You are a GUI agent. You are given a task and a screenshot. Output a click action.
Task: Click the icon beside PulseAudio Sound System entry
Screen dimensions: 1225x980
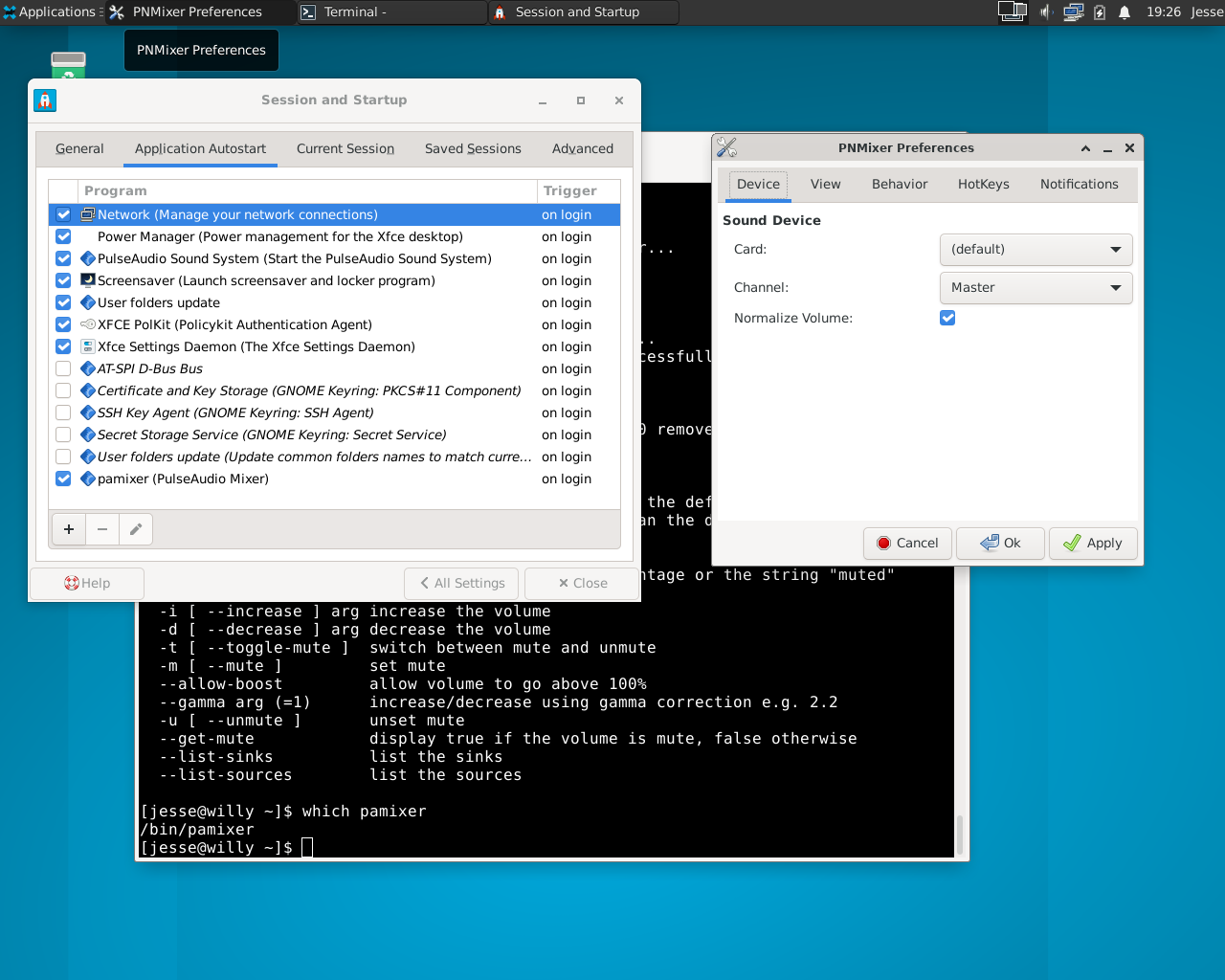point(88,258)
